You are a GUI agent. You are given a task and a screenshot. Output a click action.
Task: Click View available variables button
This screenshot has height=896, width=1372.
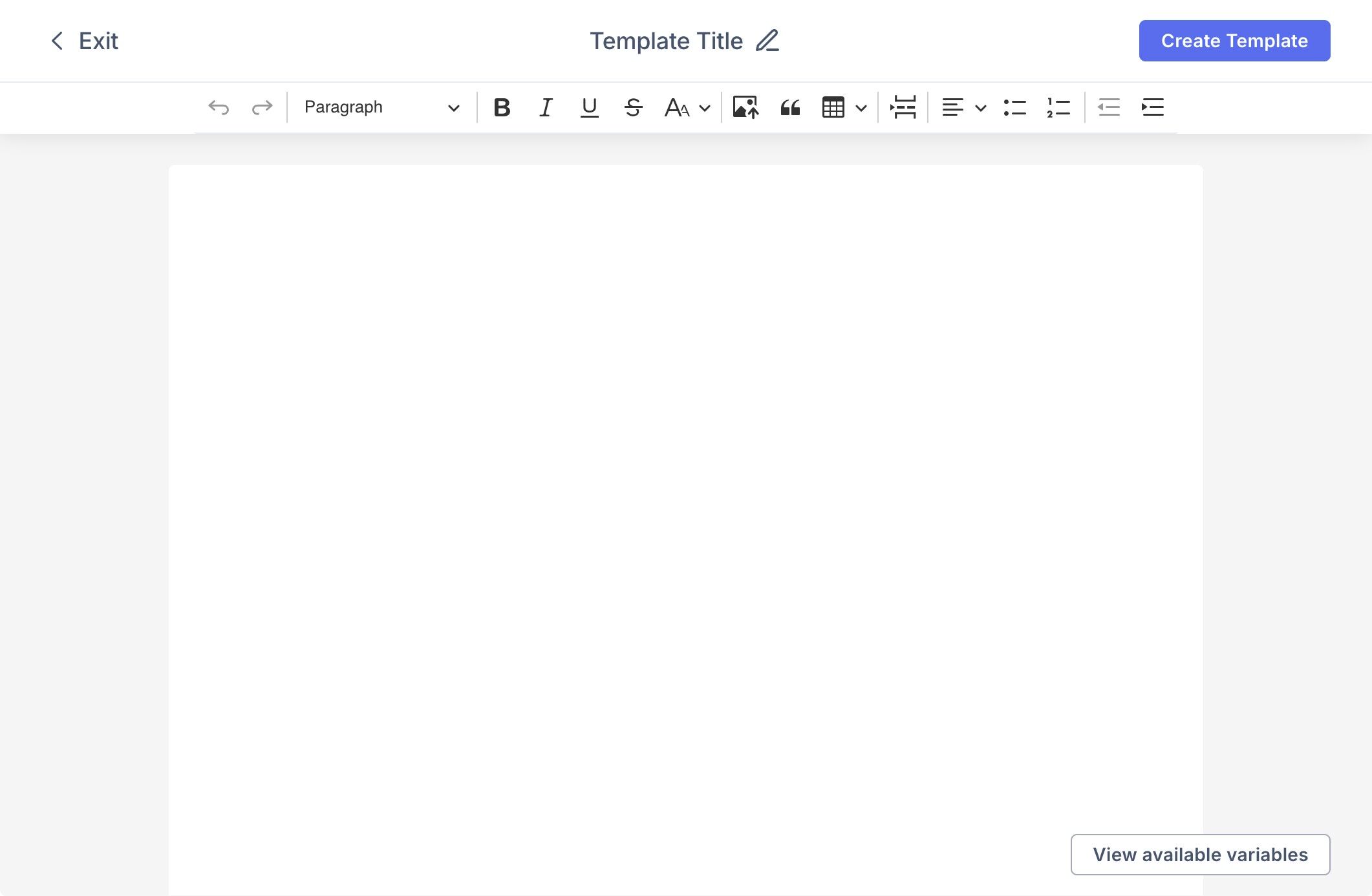click(x=1200, y=855)
